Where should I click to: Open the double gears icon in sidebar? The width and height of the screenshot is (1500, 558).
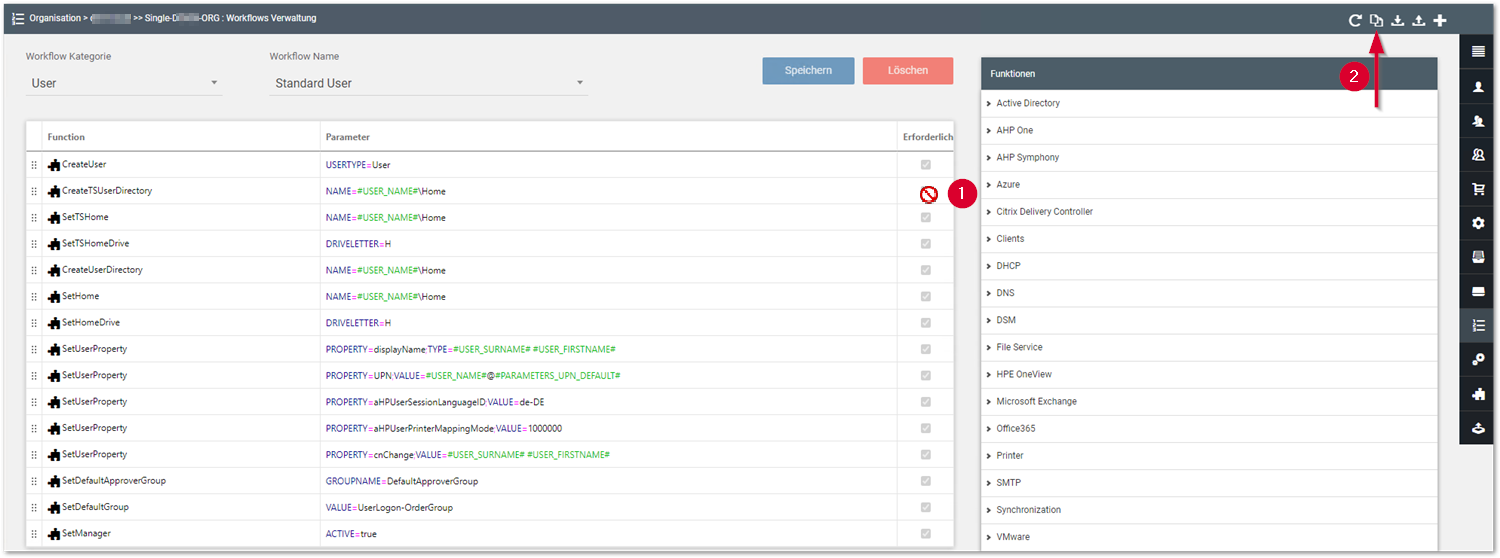pos(1478,360)
